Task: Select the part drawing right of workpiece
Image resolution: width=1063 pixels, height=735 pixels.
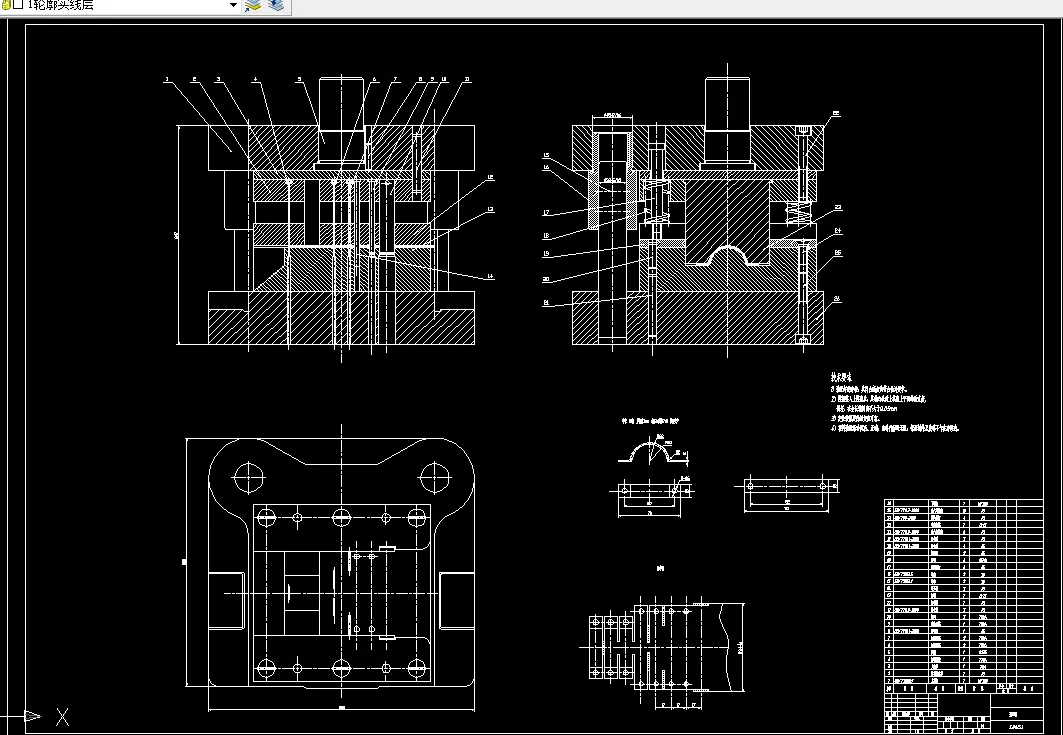Action: [x=787, y=493]
